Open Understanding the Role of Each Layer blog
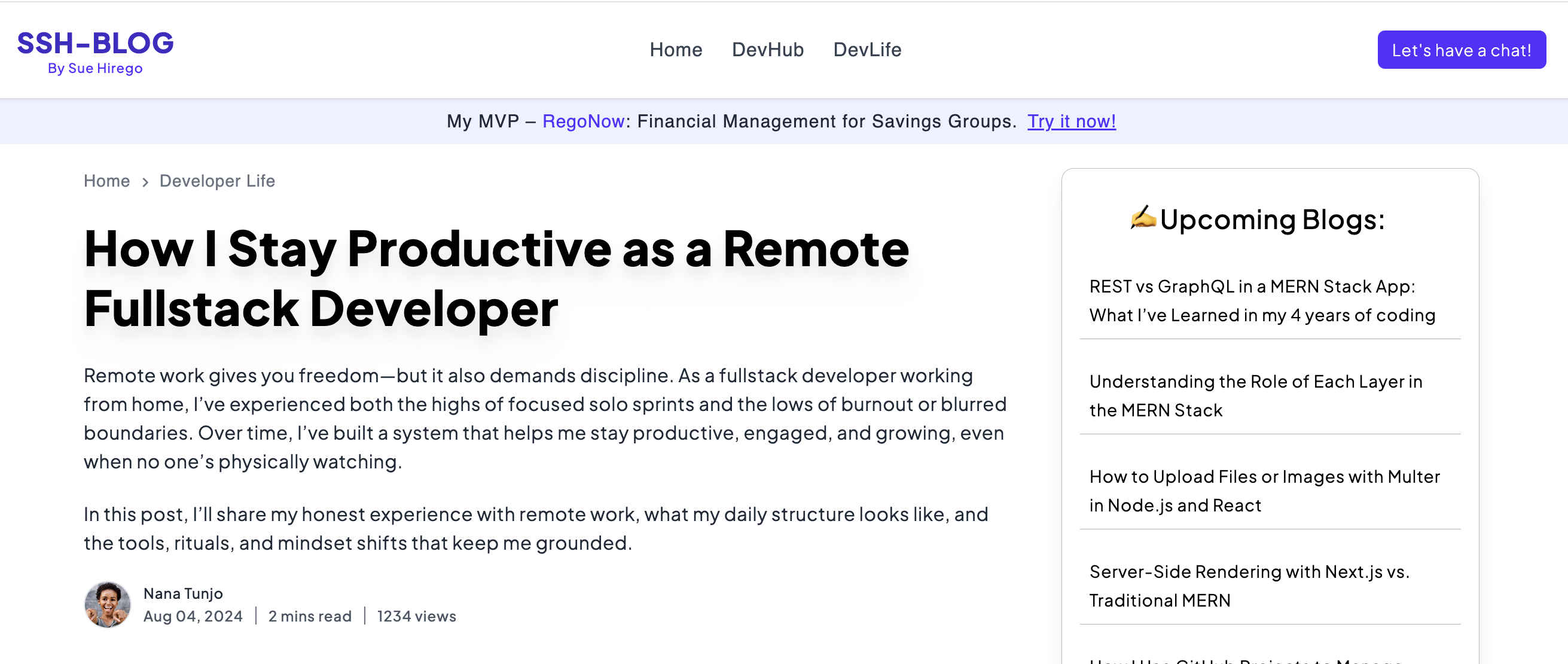 coord(1255,395)
